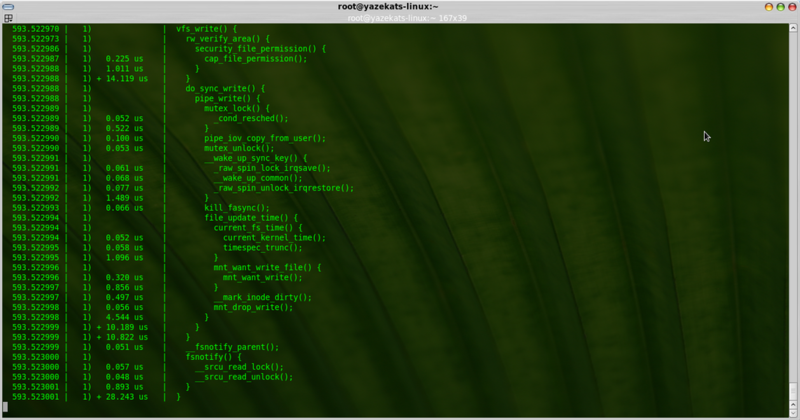Image resolution: width=800 pixels, height=420 pixels.
Task: Click the 1.489 us duration value
Action: click(x=124, y=198)
